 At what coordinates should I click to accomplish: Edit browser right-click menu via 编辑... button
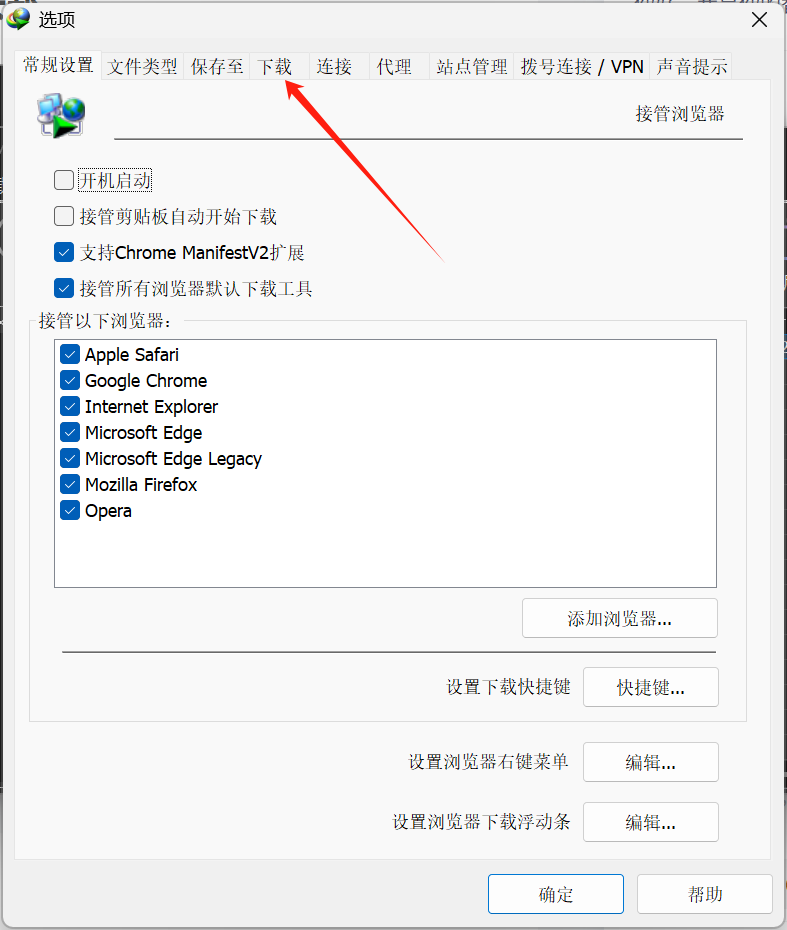pyautogui.click(x=651, y=762)
